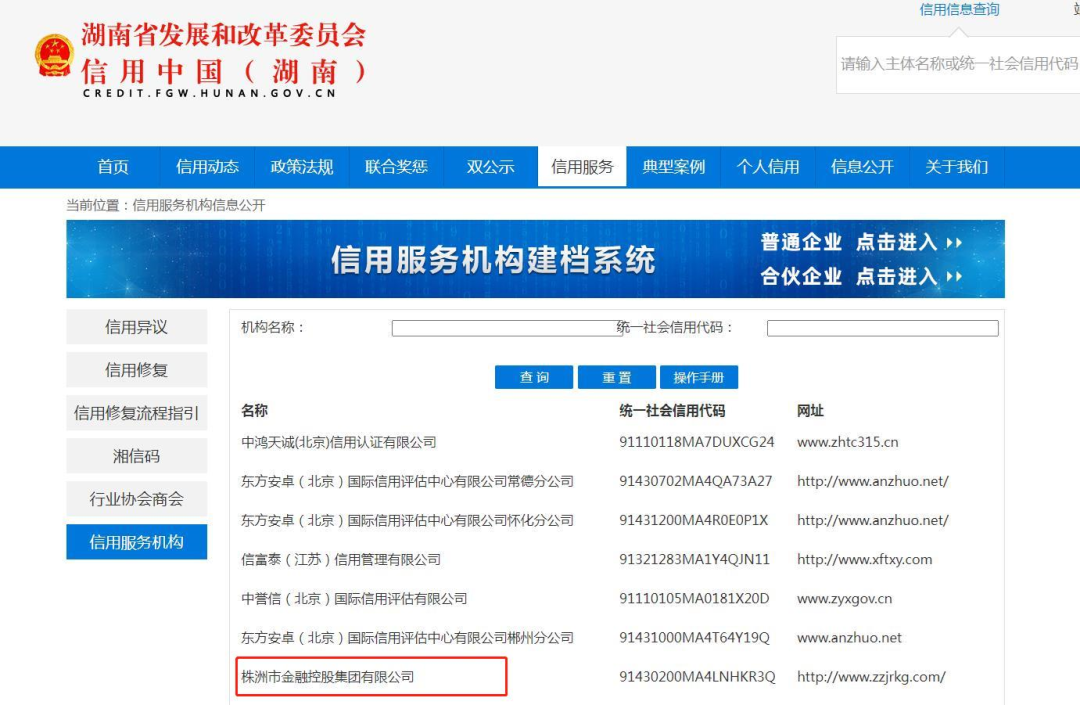
Task: Click arrows next to 合伙企业 点击进入
Action: click(x=954, y=277)
